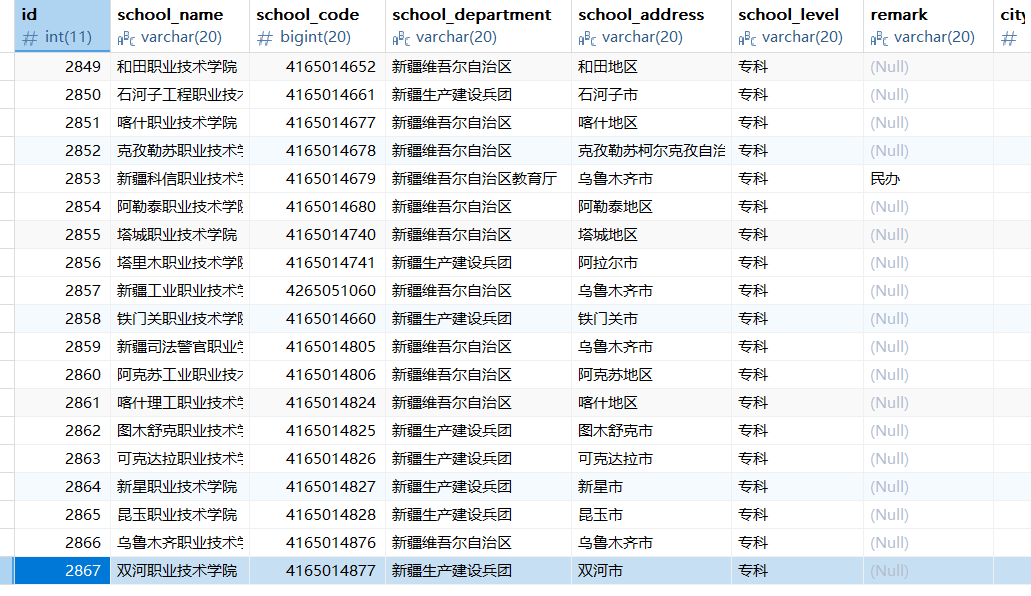Select id cell 2860
Image resolution: width=1031 pixels, height=596 pixels.
[x=62, y=374]
